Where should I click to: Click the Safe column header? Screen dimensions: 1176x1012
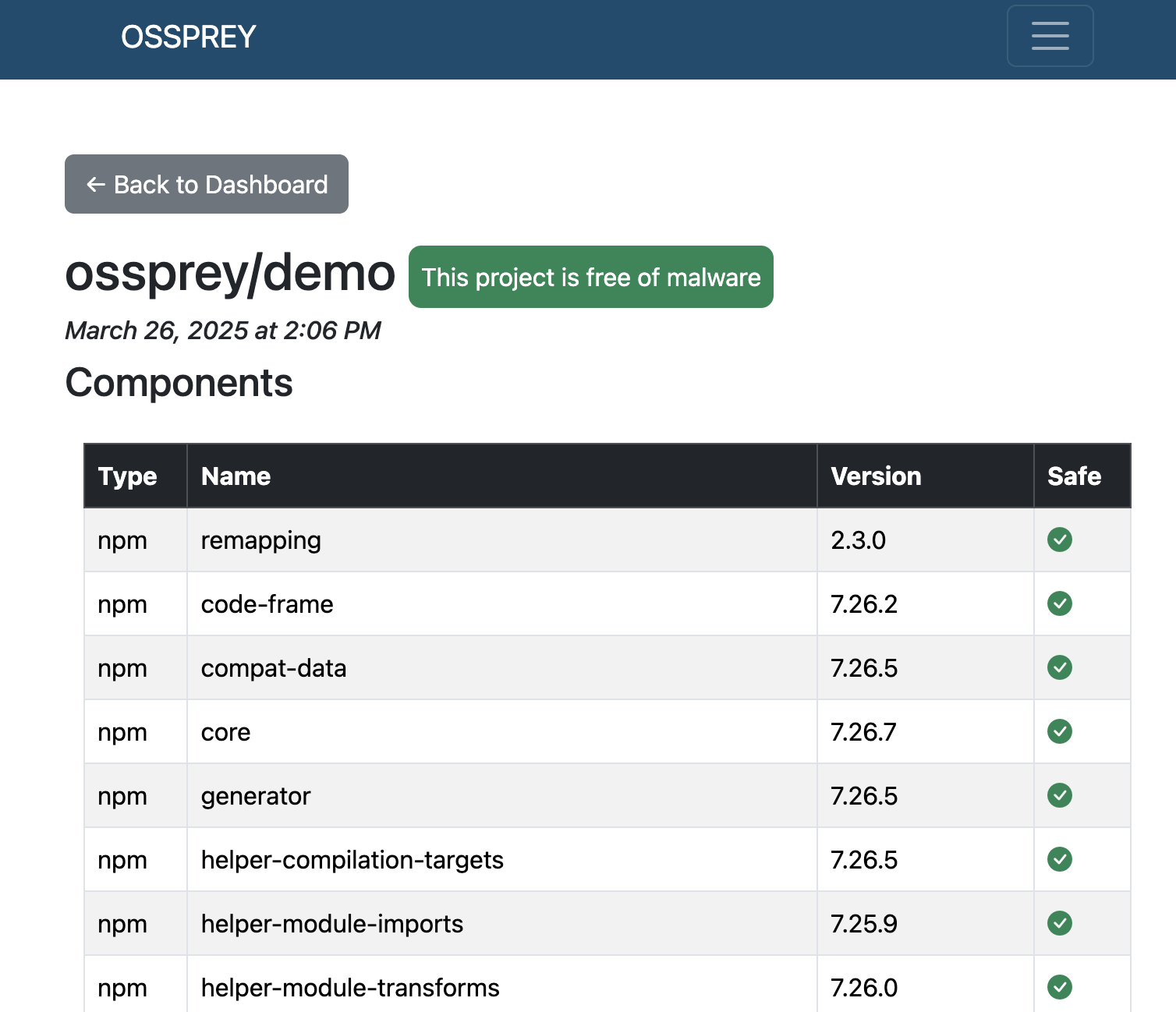1082,476
